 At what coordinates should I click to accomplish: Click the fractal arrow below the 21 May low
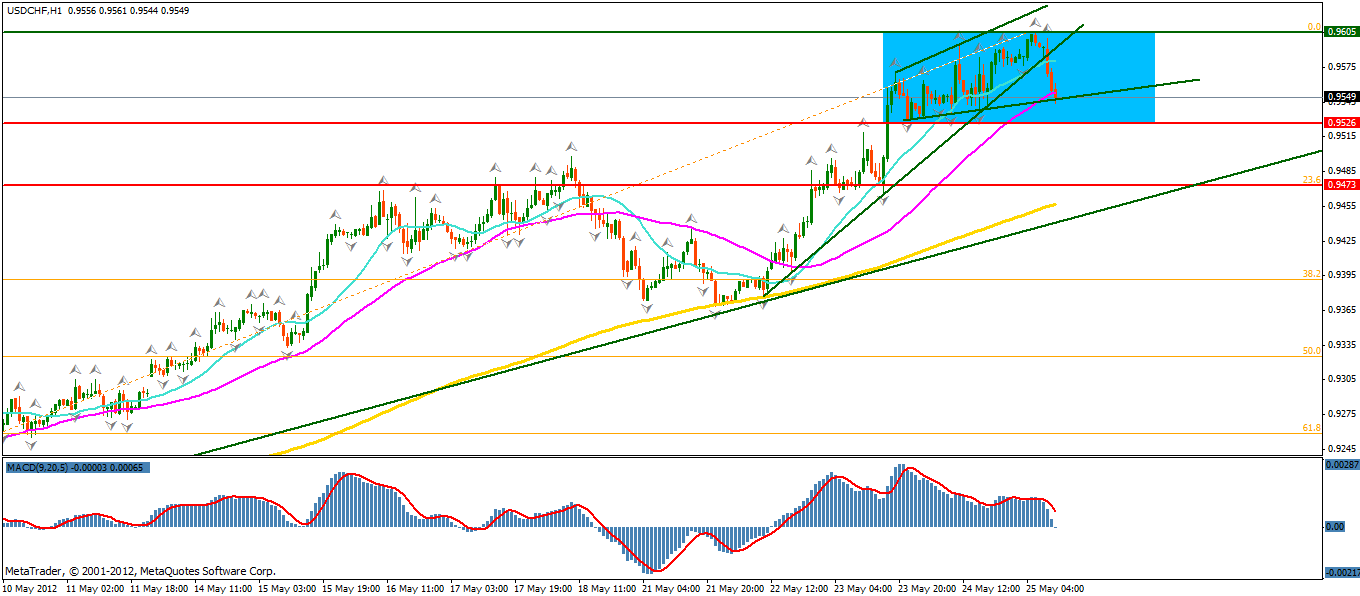pos(647,308)
